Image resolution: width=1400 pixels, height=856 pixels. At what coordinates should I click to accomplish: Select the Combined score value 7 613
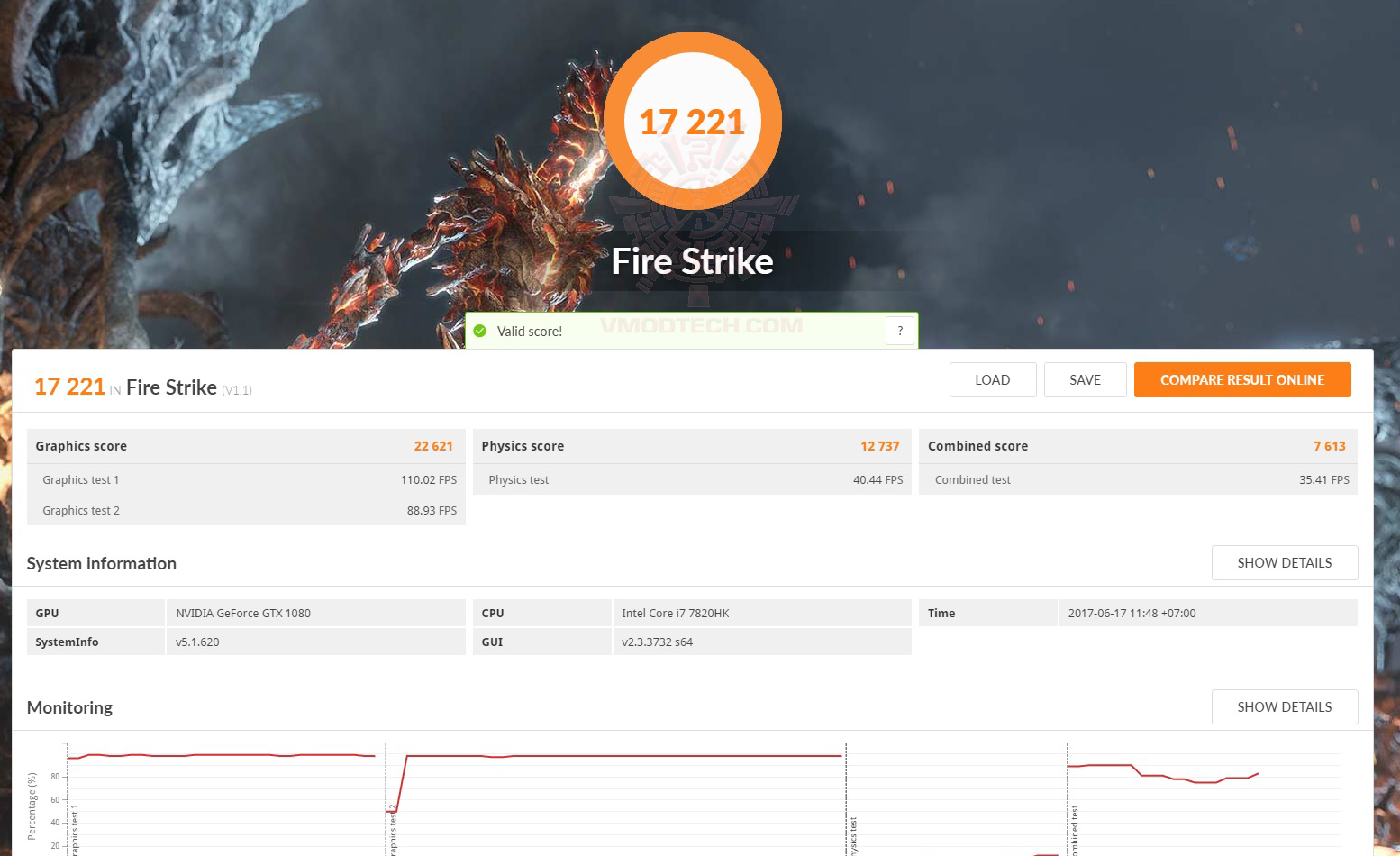pyautogui.click(x=1329, y=445)
